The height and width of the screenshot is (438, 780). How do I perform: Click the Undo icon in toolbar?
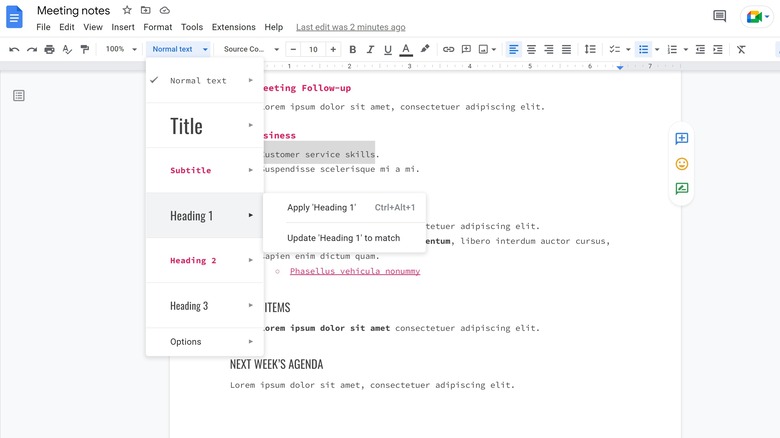(14, 49)
